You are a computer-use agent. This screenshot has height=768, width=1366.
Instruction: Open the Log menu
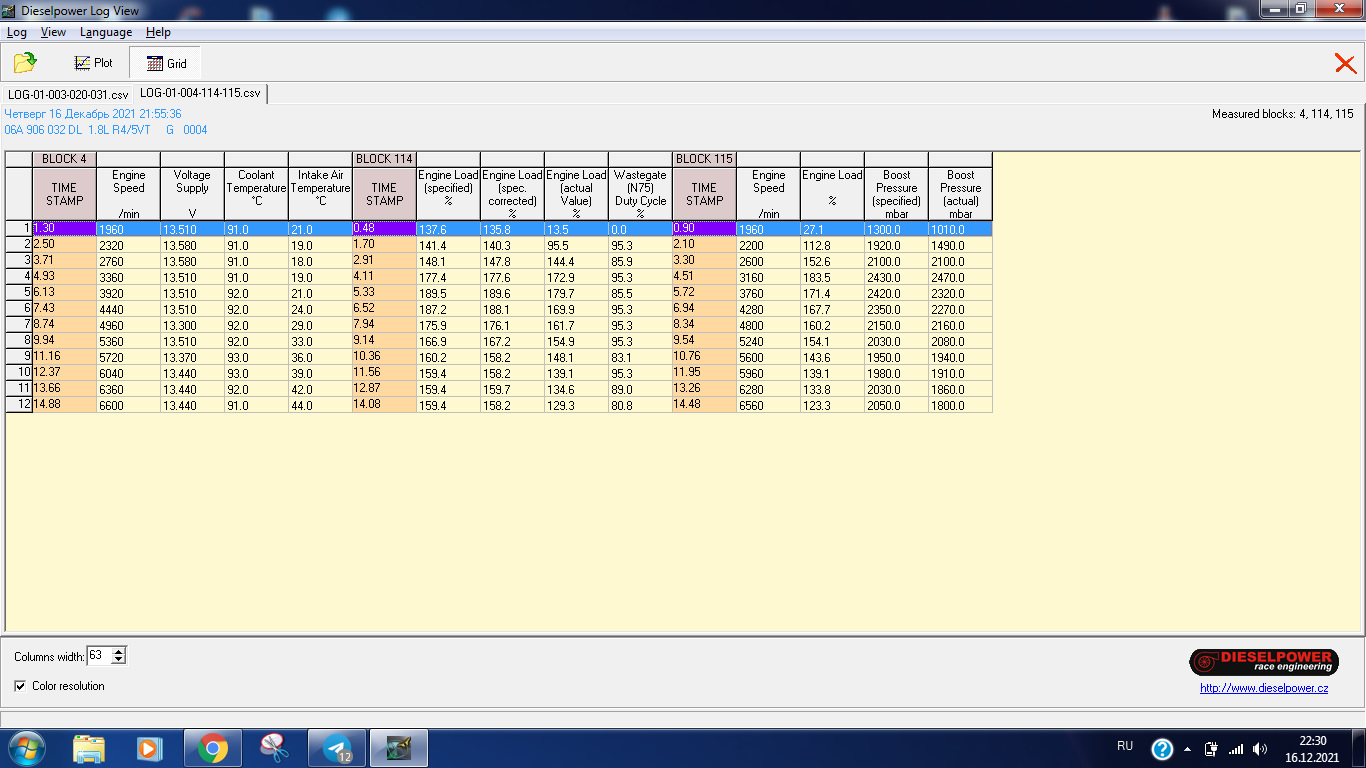pyautogui.click(x=17, y=32)
